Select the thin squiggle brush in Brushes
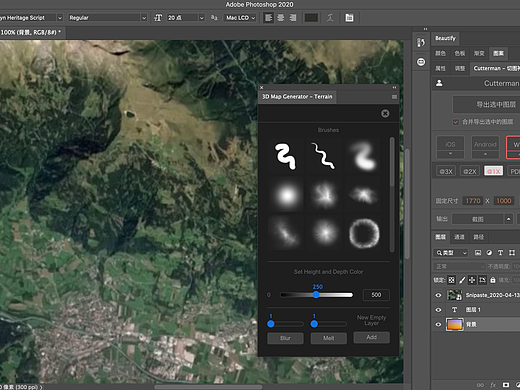Viewport: 520px width, 390px height. tap(323, 156)
